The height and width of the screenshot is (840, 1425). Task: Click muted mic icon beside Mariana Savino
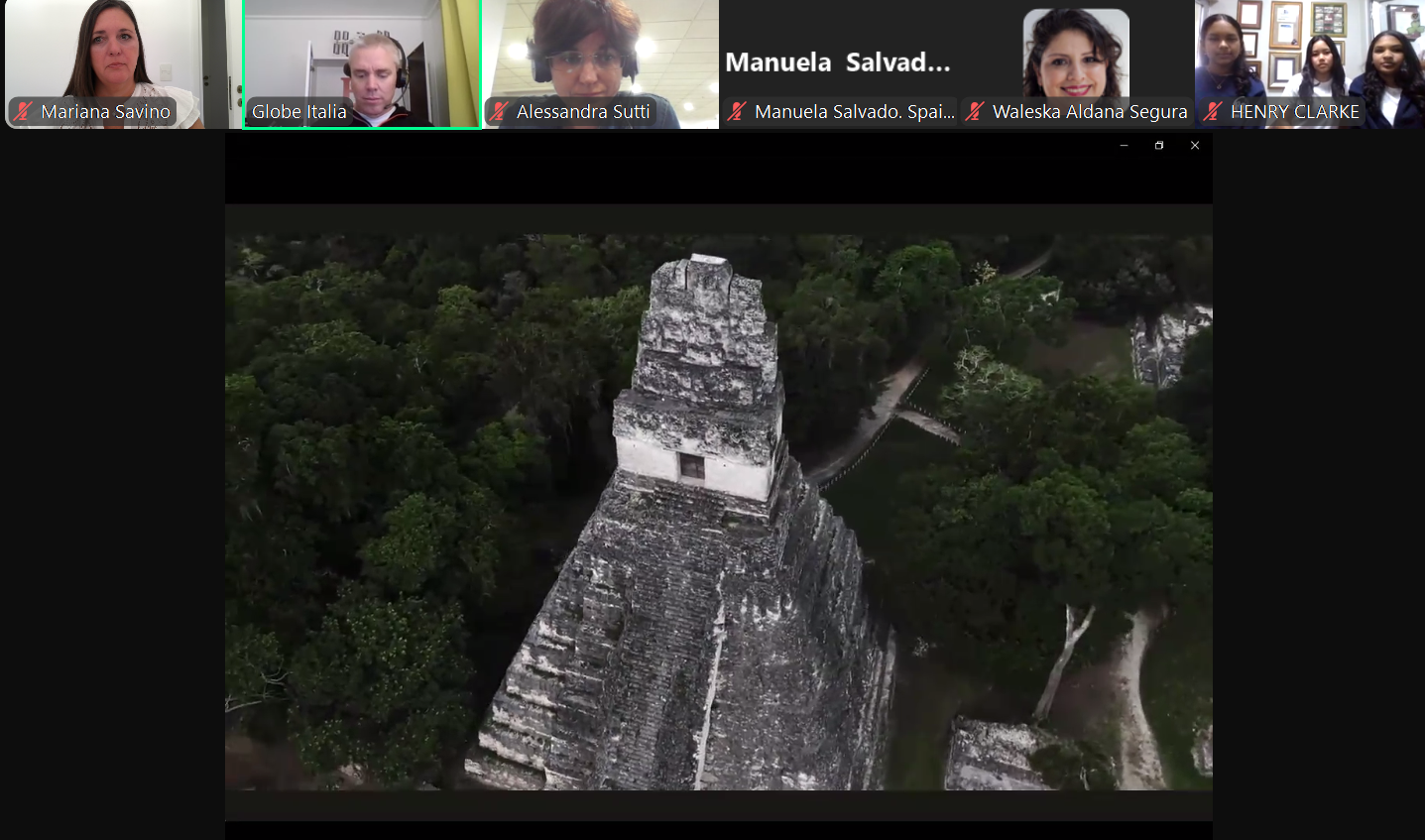(24, 112)
